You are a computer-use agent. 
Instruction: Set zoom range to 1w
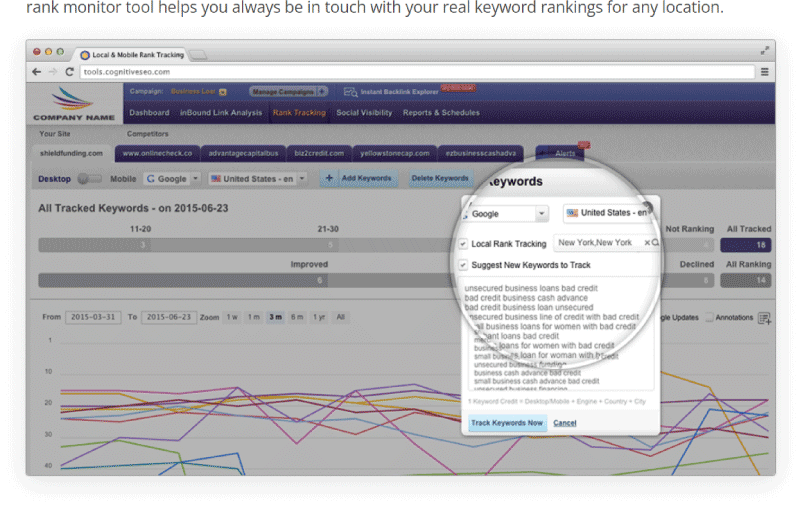(x=232, y=317)
